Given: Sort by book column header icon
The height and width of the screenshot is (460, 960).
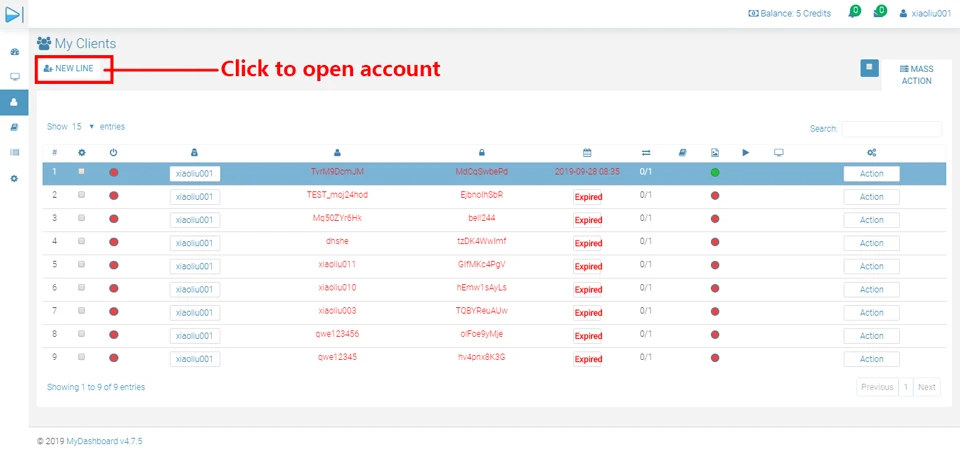Looking at the screenshot, I should tap(683, 153).
